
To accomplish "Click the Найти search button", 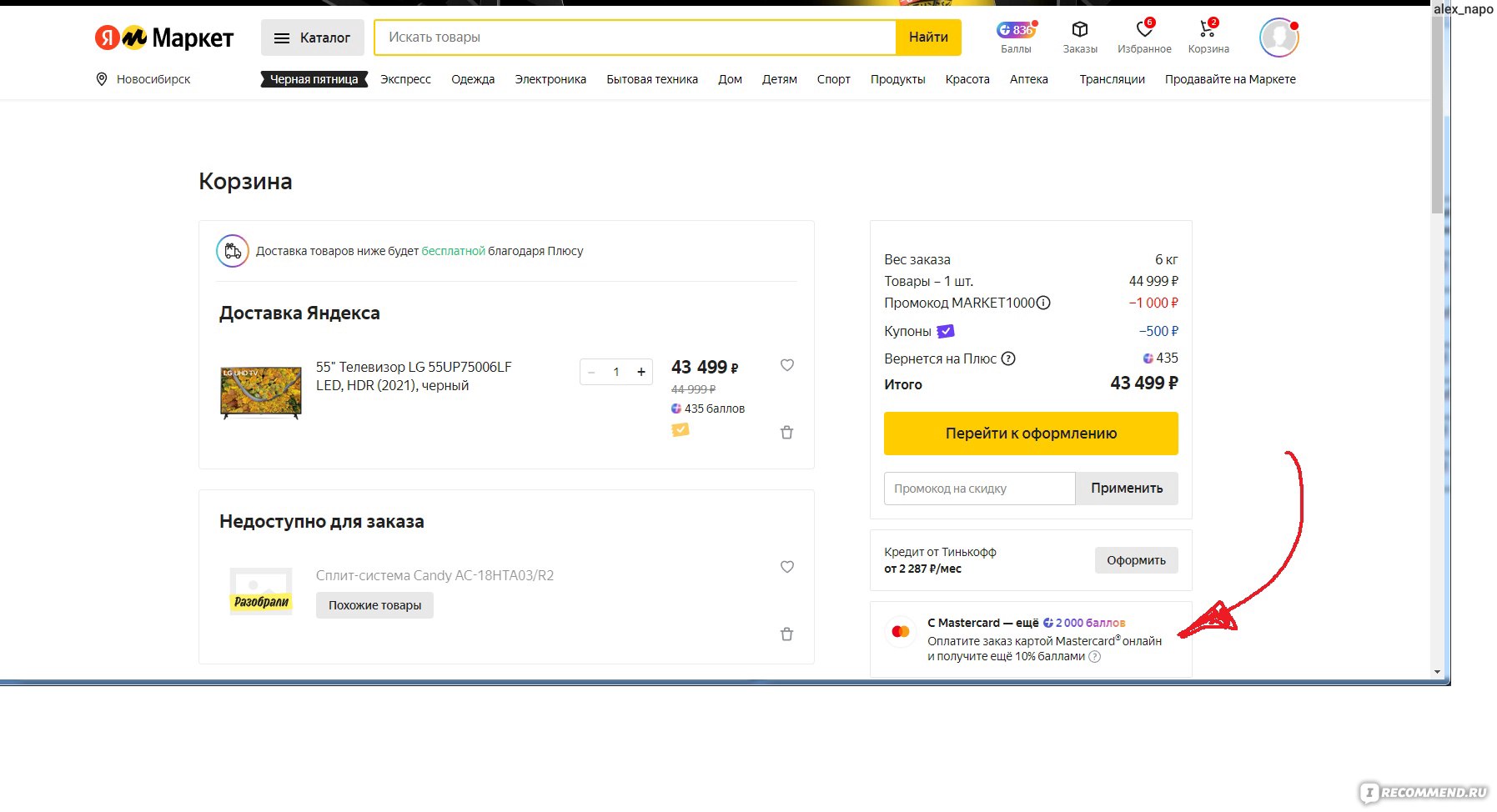I will (x=928, y=38).
